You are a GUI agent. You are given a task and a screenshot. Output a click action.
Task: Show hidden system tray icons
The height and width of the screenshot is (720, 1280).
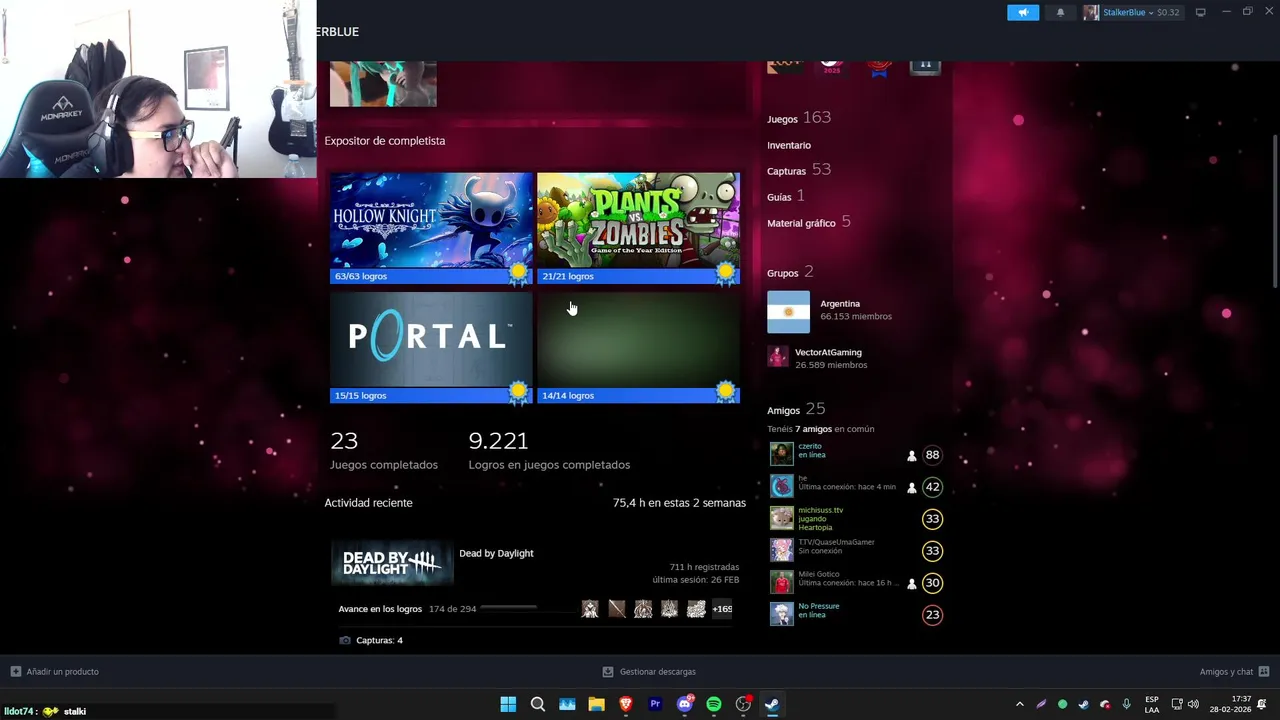1019,704
